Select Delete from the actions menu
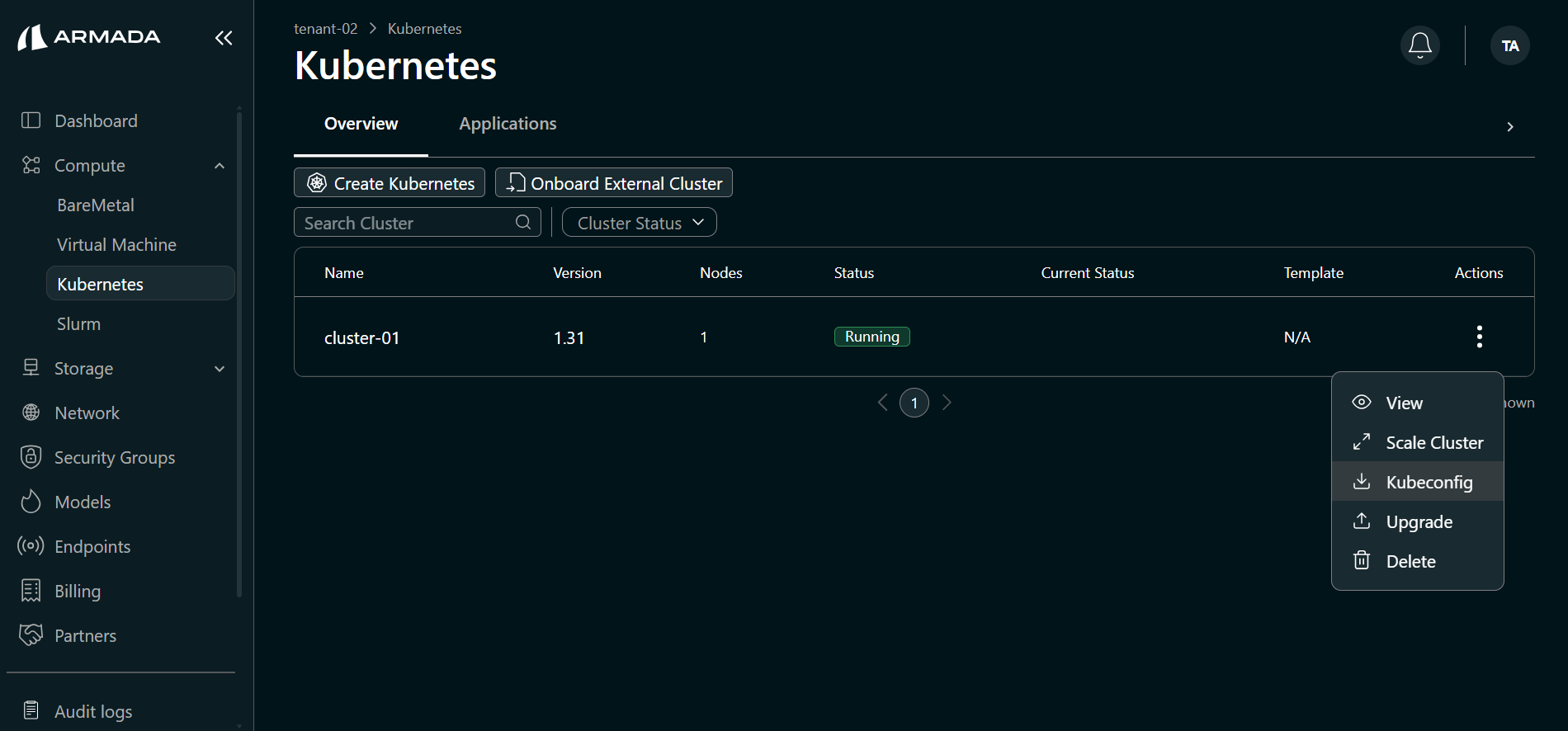1568x731 pixels. pos(1418,561)
